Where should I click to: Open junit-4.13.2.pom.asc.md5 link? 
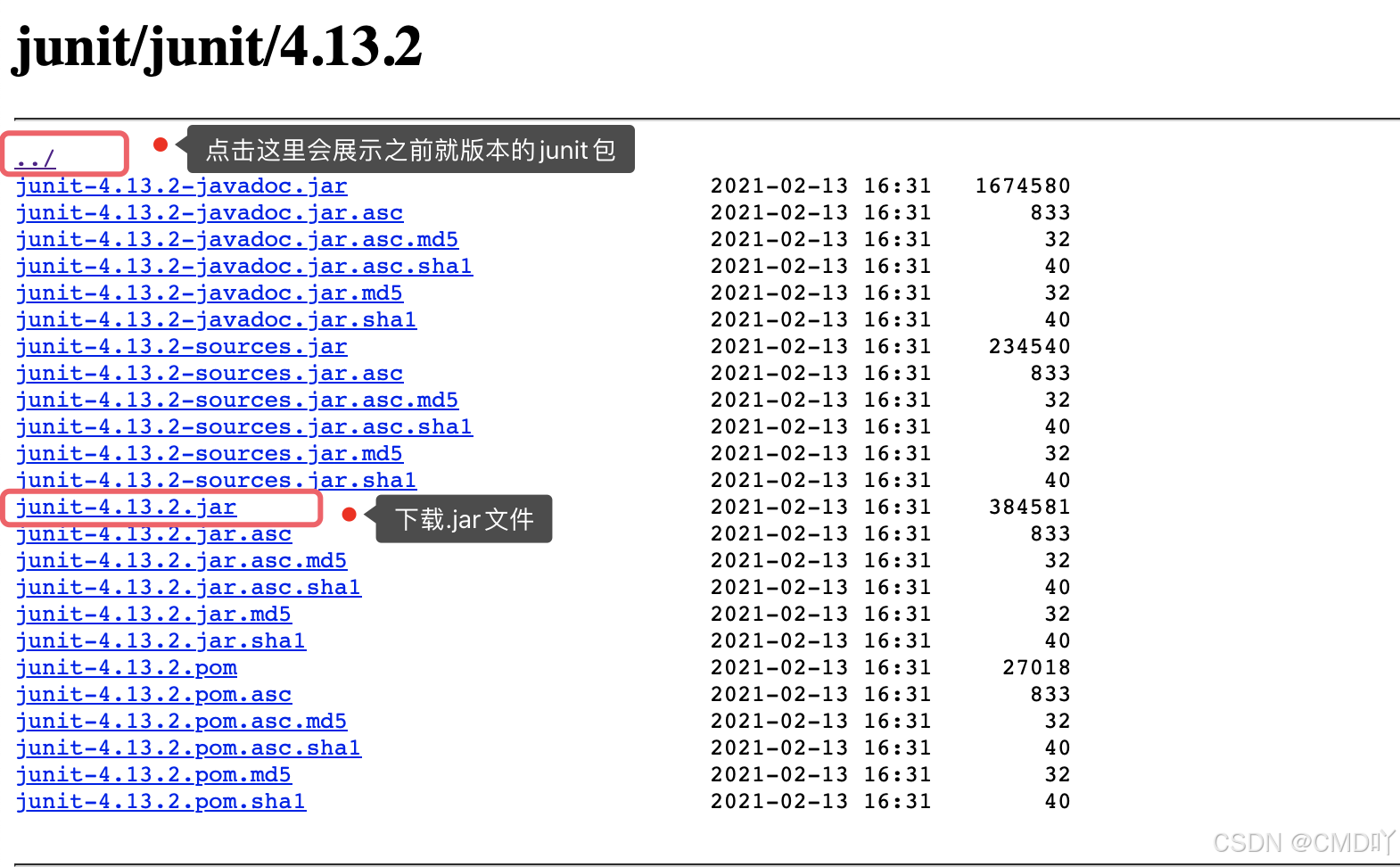click(182, 722)
